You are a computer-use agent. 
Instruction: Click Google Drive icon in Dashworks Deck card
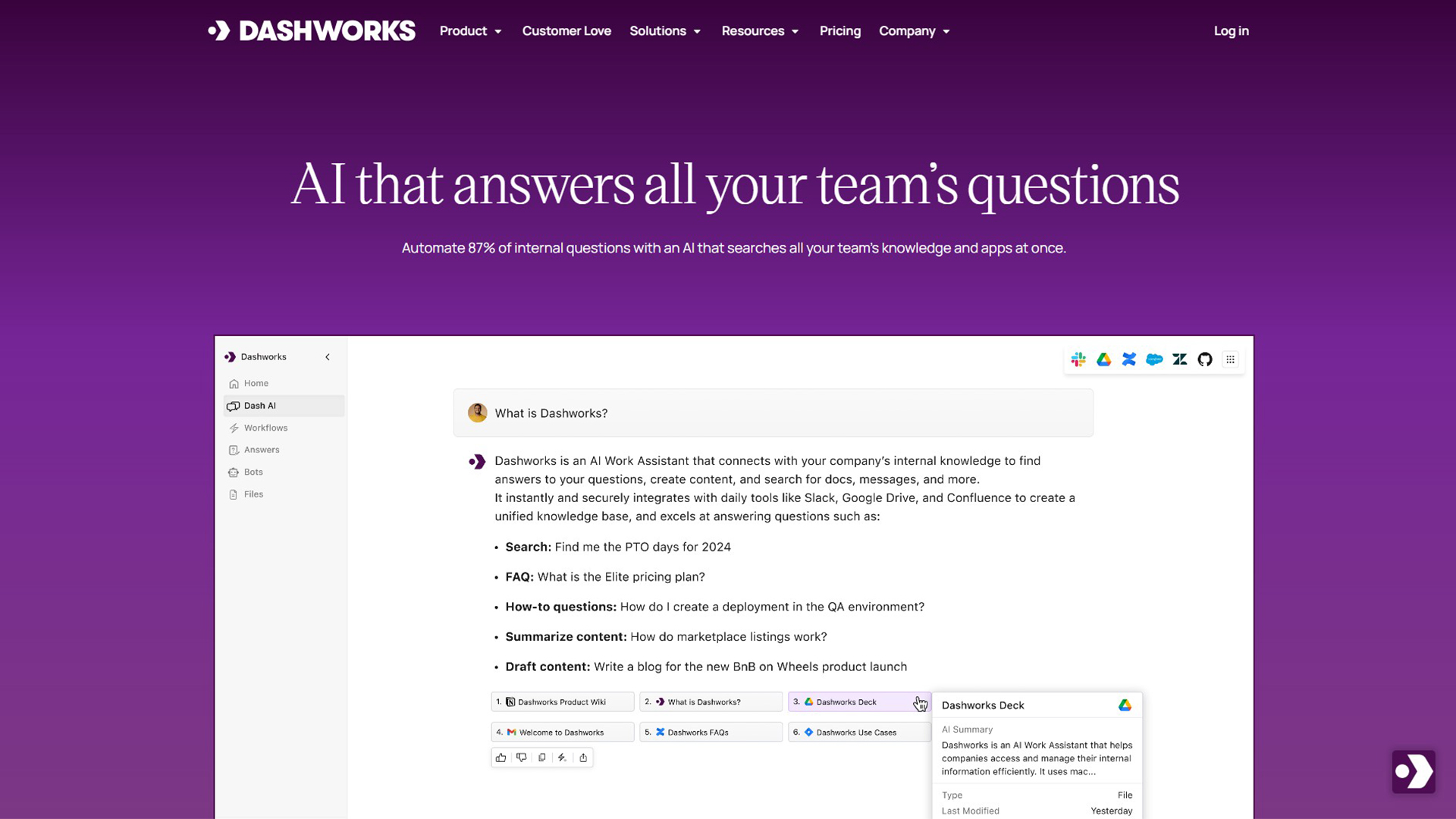coord(1125,705)
